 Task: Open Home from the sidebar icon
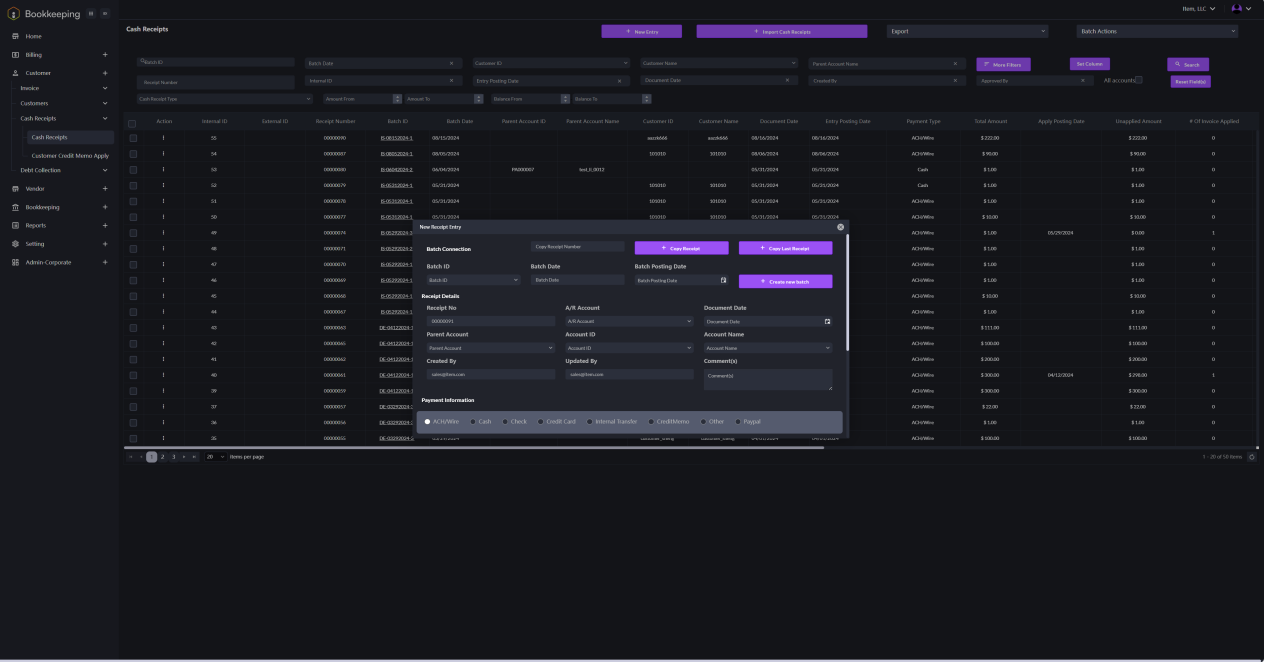[x=14, y=34]
